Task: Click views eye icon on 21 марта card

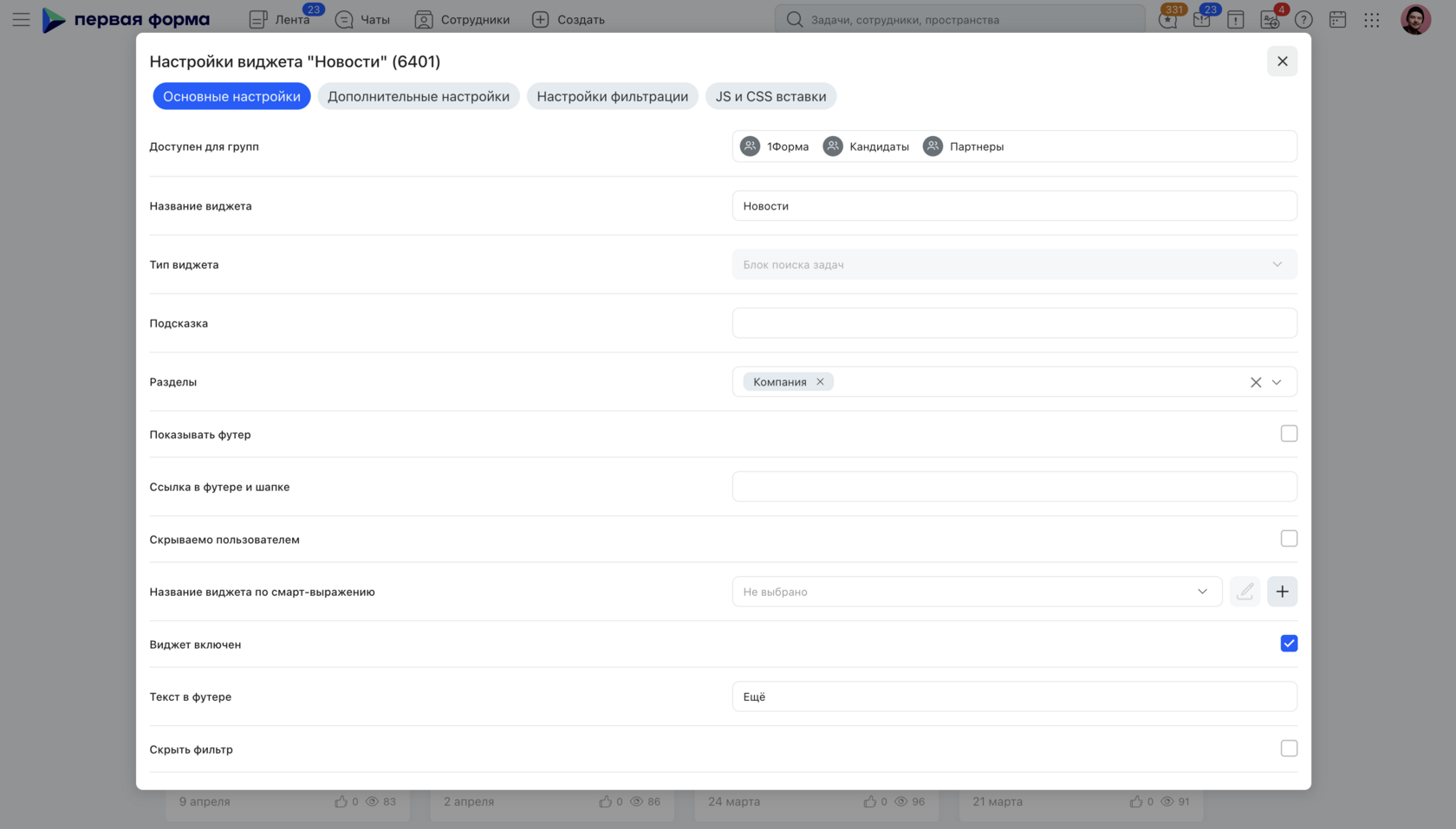Action: (x=1167, y=801)
